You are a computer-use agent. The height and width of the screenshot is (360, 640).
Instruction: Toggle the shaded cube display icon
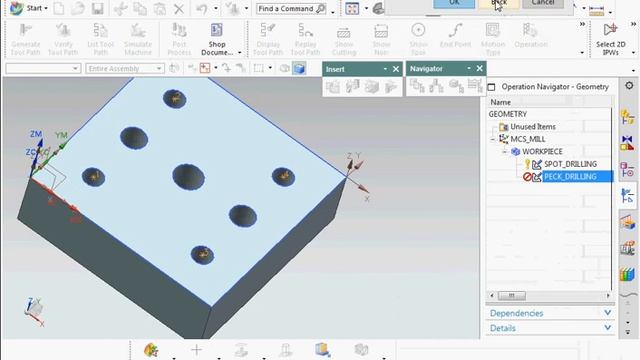click(299, 68)
